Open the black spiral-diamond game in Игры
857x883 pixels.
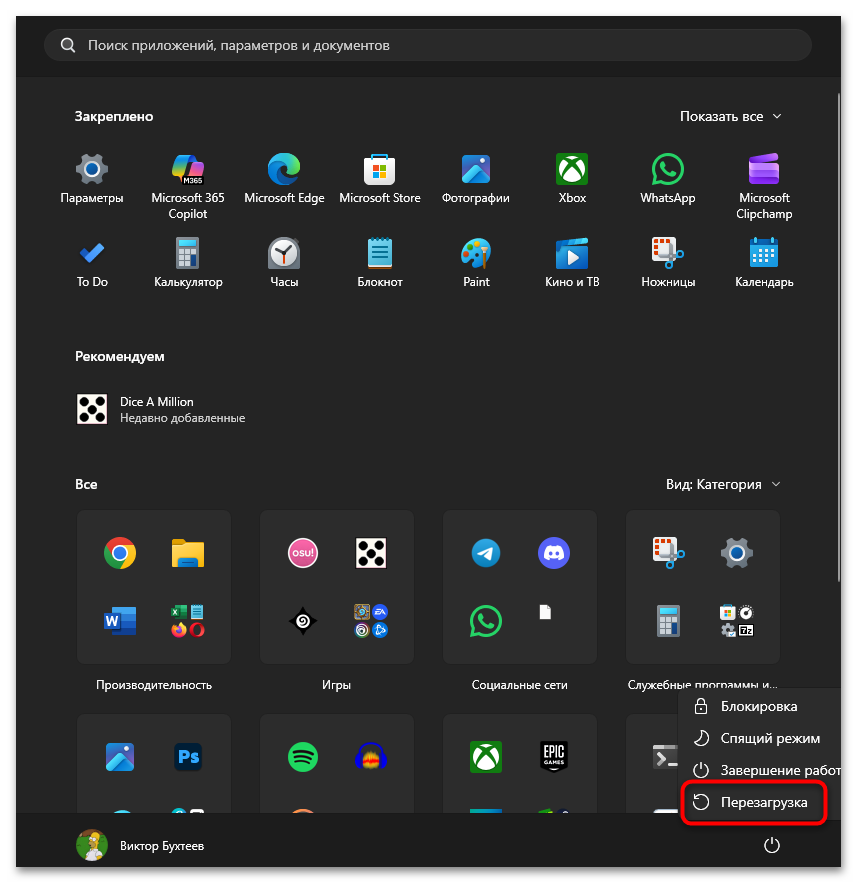pos(303,621)
